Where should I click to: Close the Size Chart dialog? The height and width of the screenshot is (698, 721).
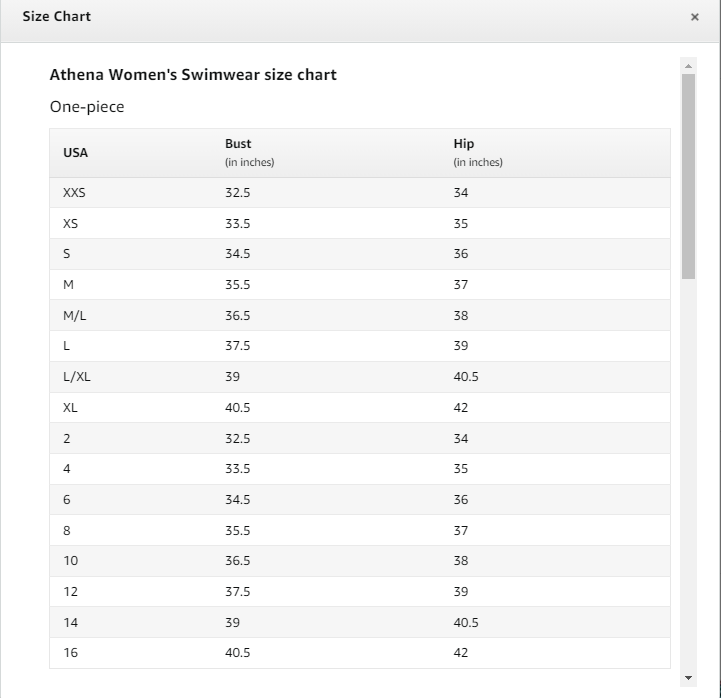(x=694, y=17)
